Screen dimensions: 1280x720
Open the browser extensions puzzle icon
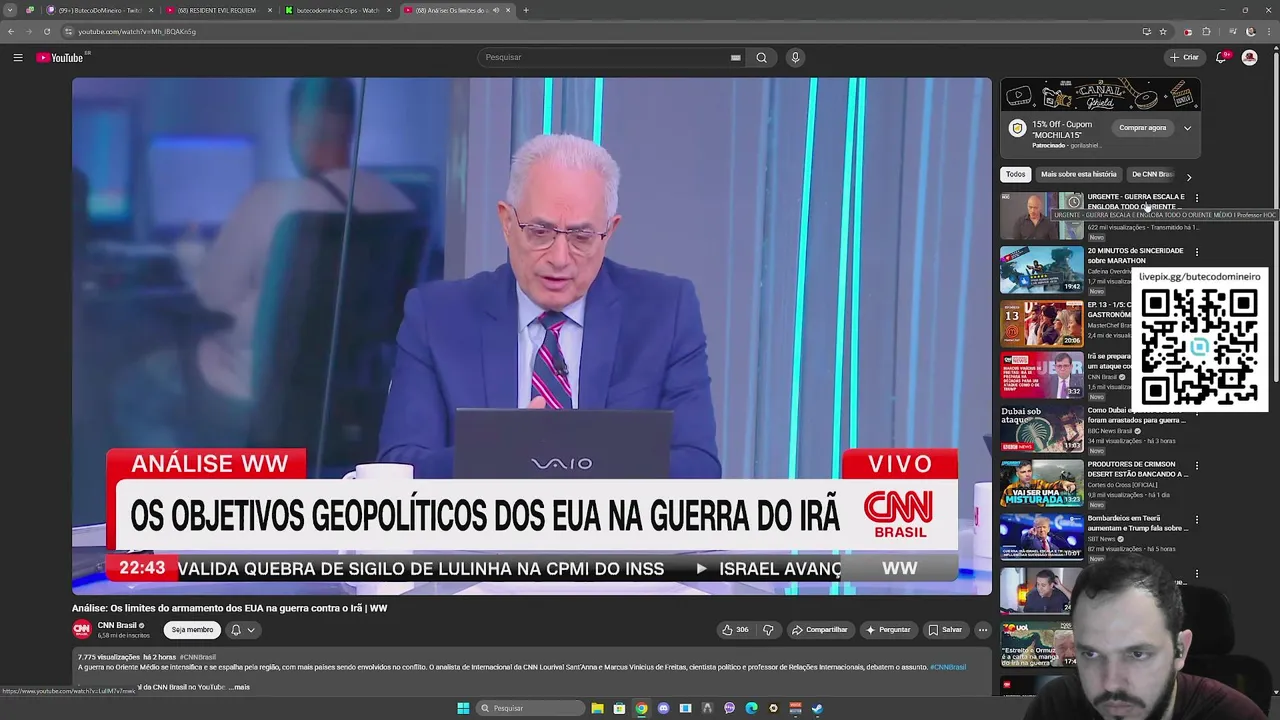click(x=1206, y=31)
